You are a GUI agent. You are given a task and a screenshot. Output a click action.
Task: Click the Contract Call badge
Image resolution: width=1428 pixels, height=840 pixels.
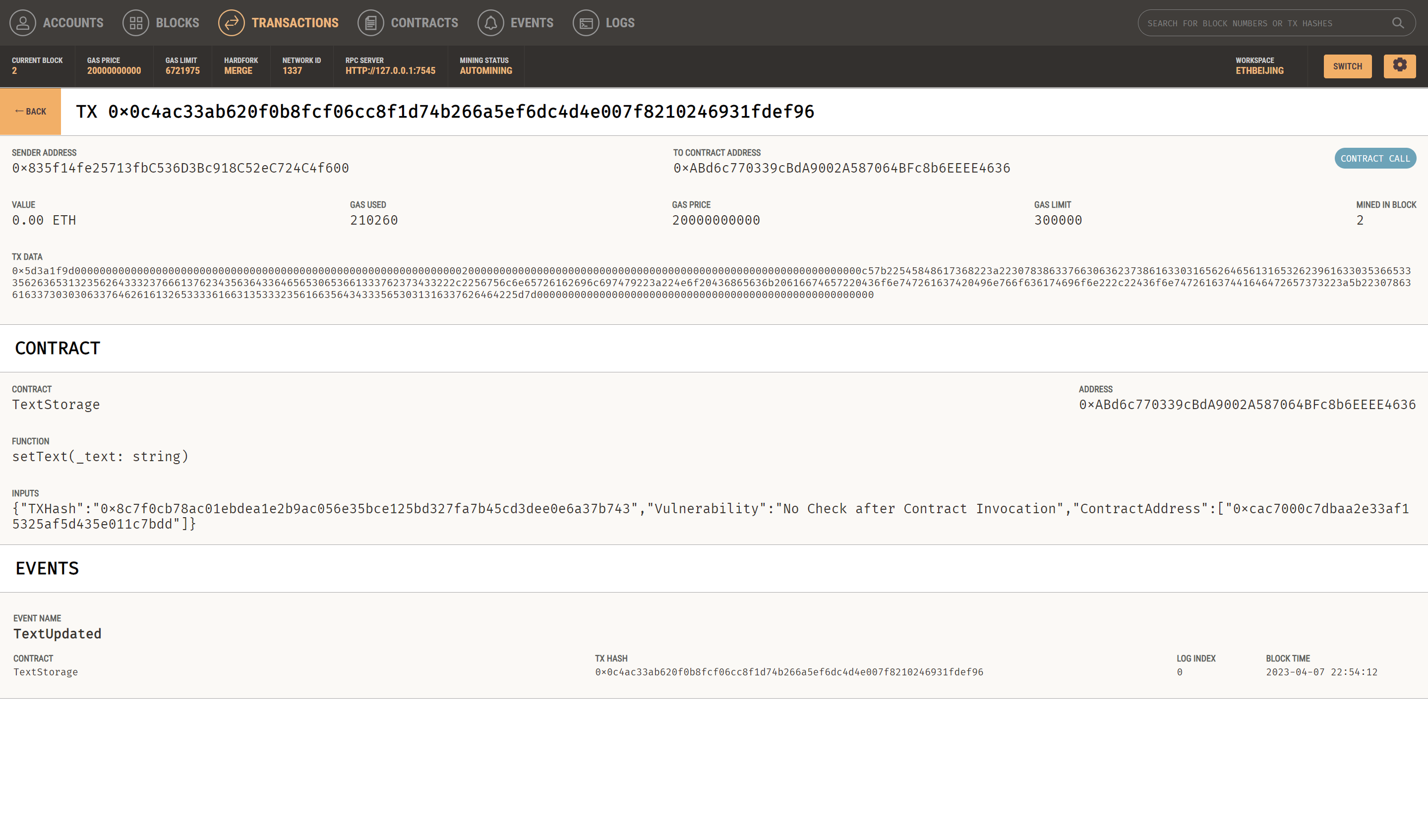(1375, 159)
